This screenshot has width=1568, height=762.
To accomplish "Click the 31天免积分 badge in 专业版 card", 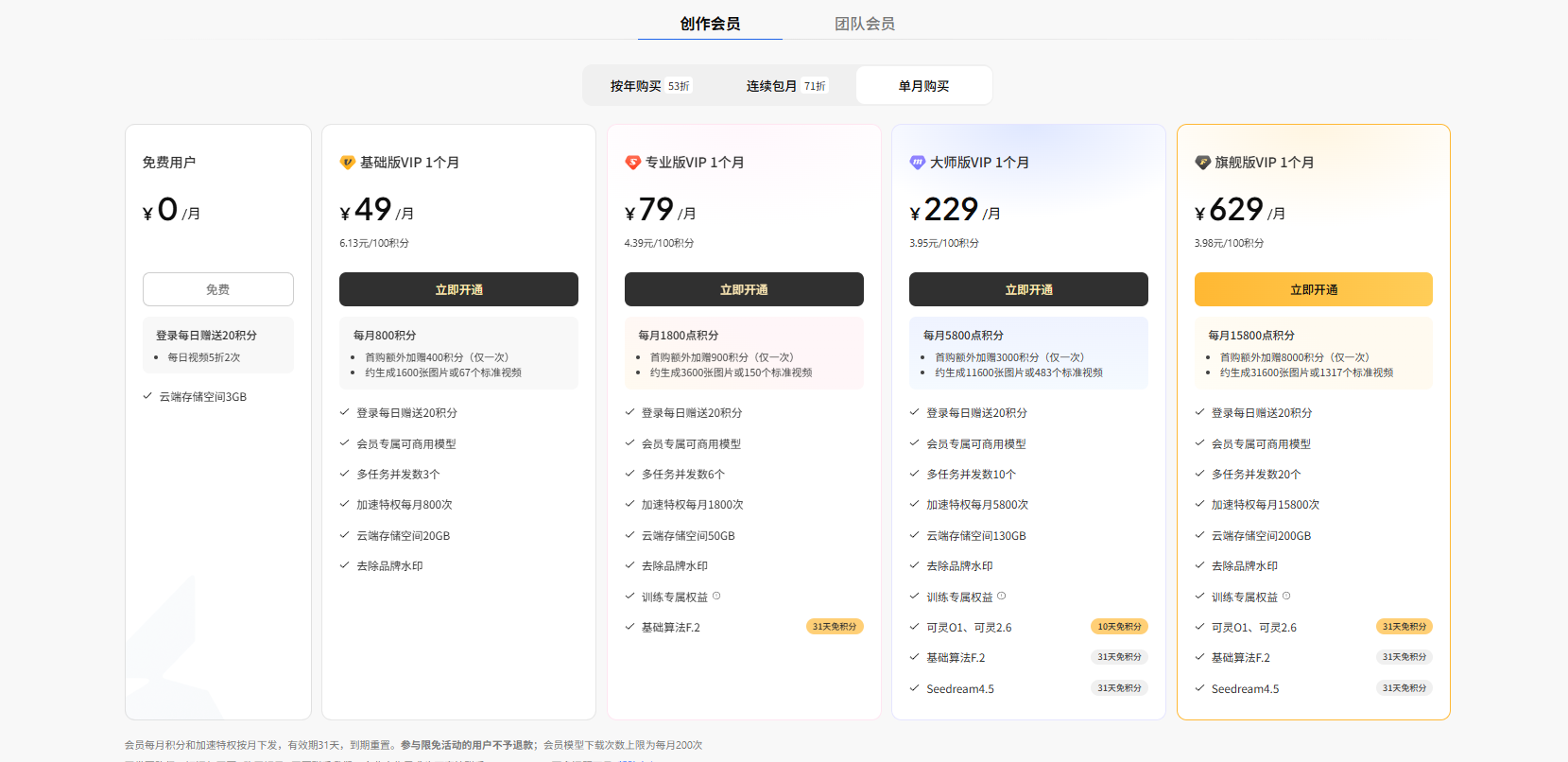I will pyautogui.click(x=835, y=627).
